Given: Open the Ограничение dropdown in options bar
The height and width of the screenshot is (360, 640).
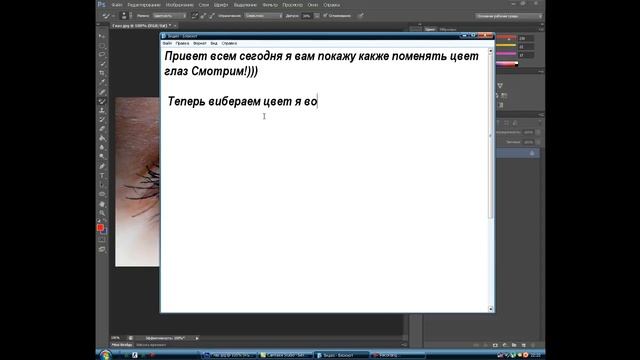Looking at the screenshot, I should (x=263, y=16).
